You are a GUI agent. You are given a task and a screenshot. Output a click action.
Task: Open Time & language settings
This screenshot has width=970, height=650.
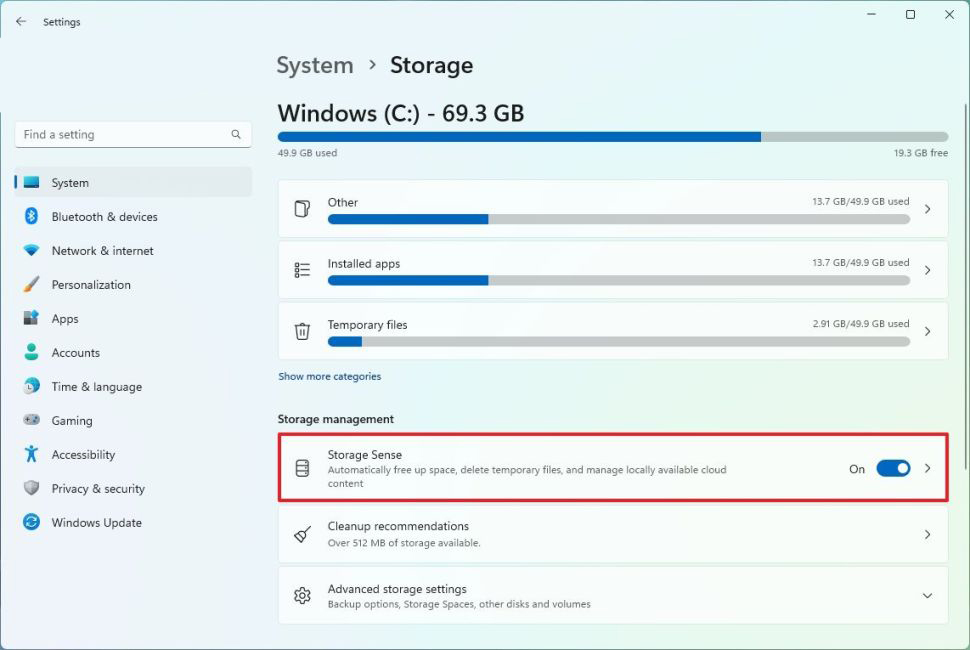(96, 387)
